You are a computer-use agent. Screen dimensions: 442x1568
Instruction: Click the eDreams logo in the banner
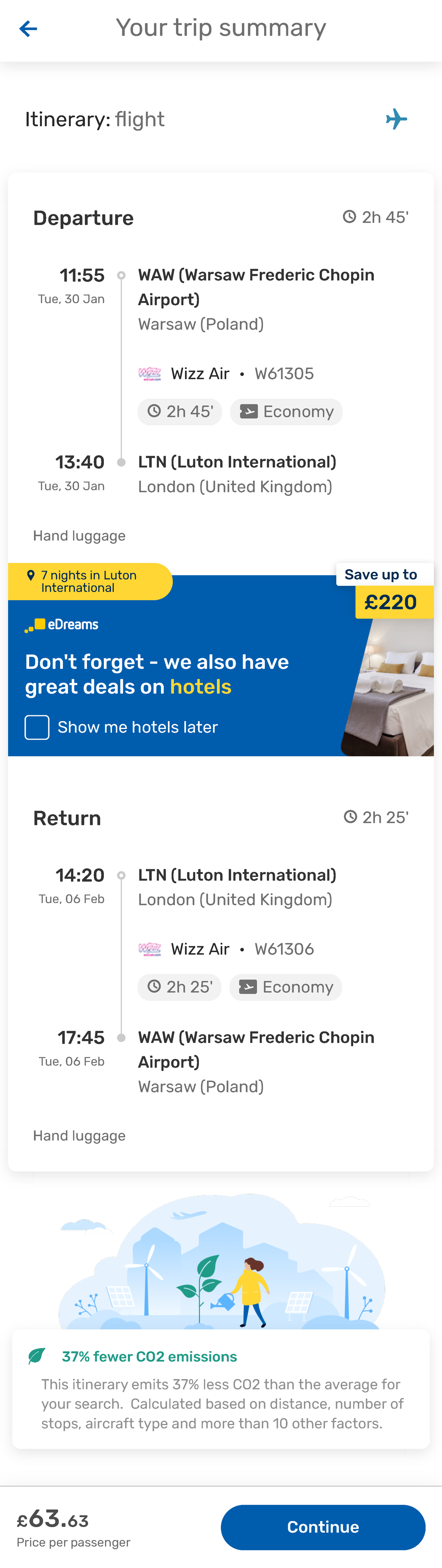pos(62,624)
